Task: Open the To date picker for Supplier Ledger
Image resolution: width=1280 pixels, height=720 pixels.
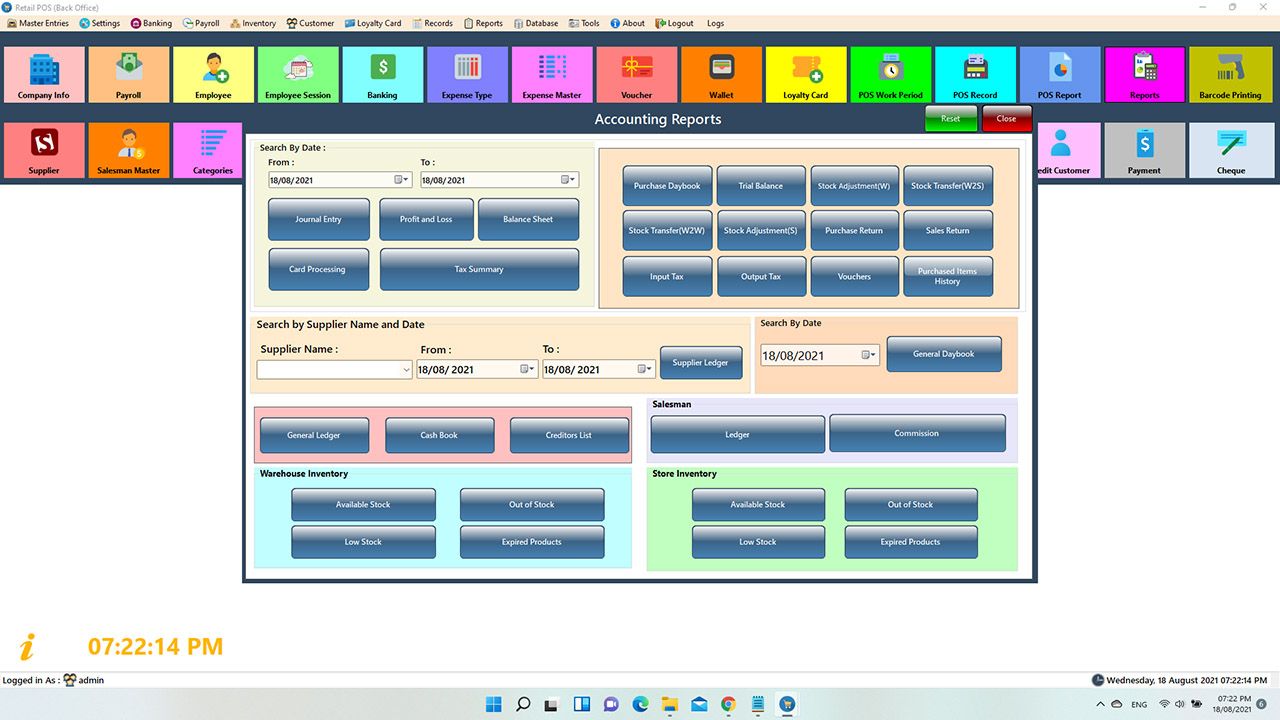Action: (x=648, y=370)
